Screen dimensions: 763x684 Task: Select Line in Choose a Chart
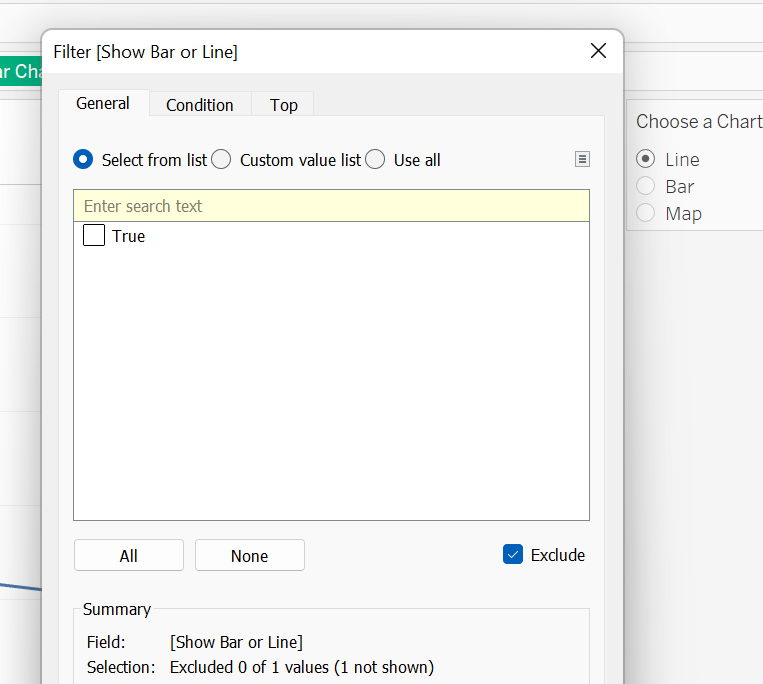tap(646, 159)
